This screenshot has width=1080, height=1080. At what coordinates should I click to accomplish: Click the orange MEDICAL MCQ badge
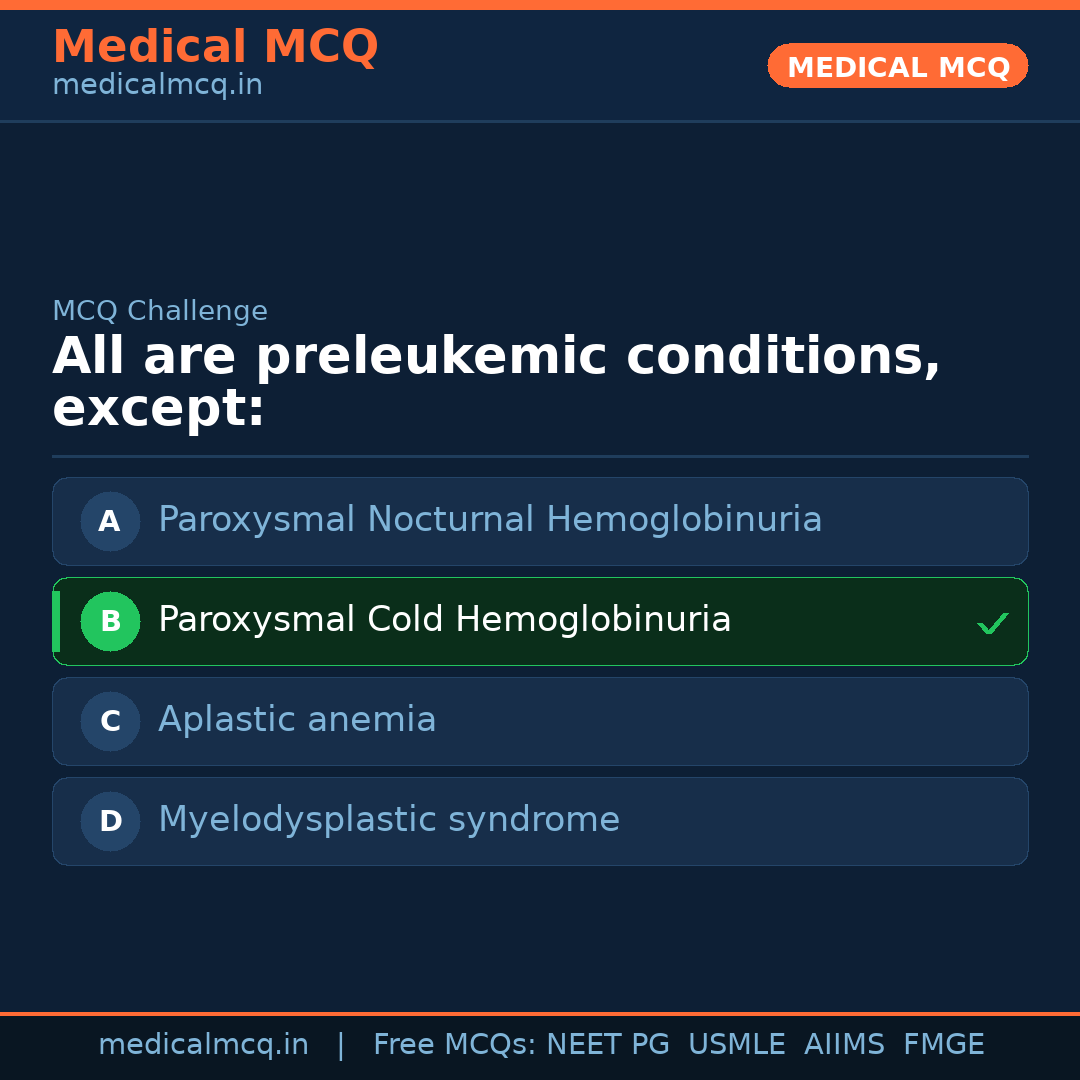pos(897,67)
